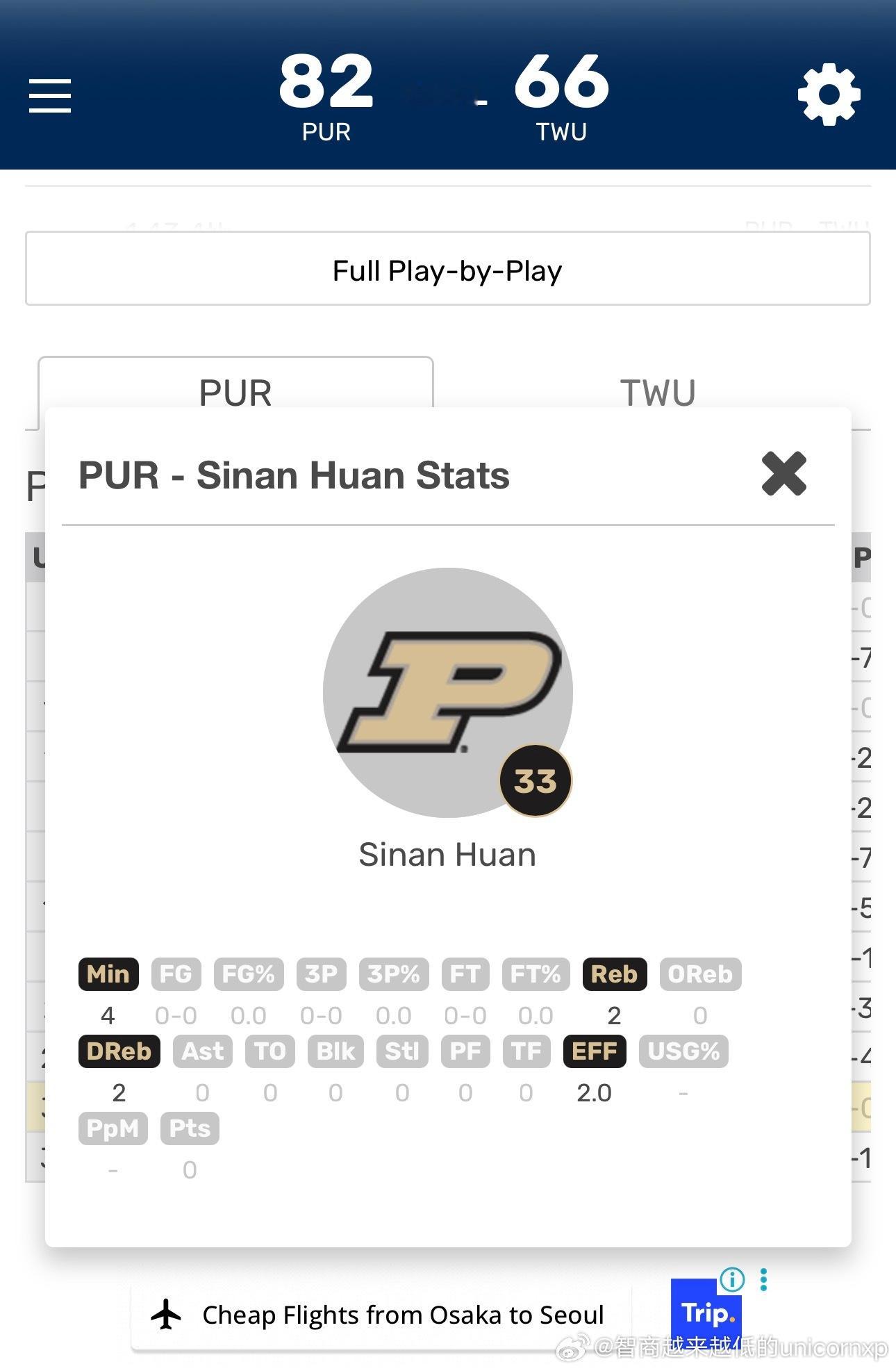The image size is (896, 1371).
Task: Toggle the EFF stat badge
Action: (595, 1051)
